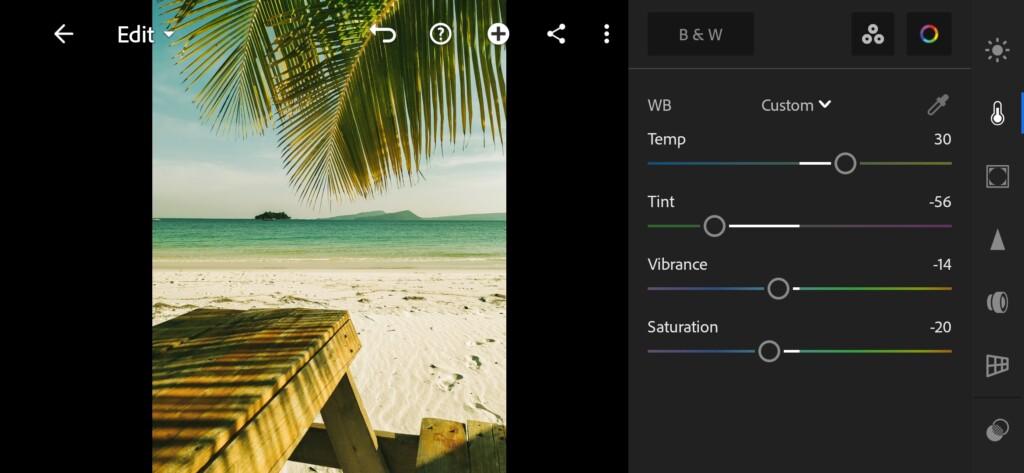This screenshot has height=473, width=1024.
Task: Open the Detail triangle icon
Action: (997, 239)
